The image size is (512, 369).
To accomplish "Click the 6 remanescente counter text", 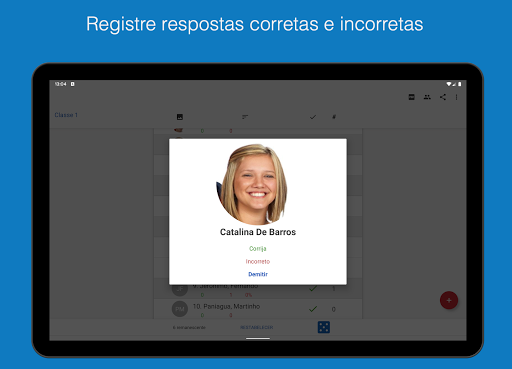I will click(189, 328).
